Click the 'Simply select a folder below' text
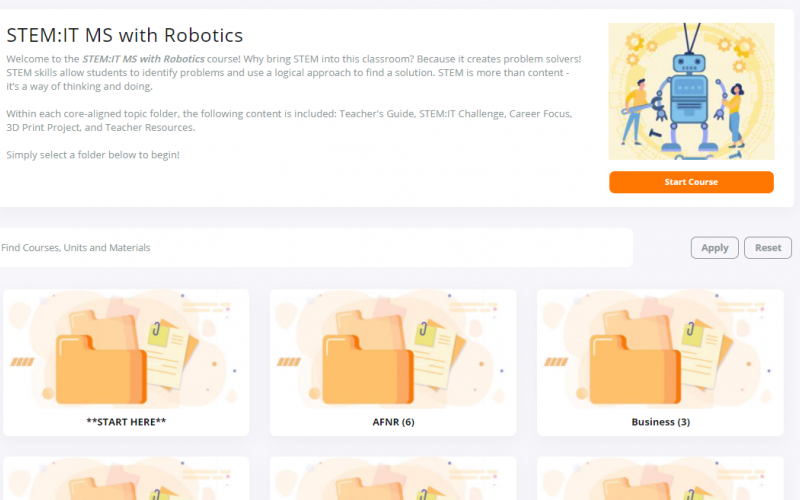The image size is (800, 500). point(93,155)
